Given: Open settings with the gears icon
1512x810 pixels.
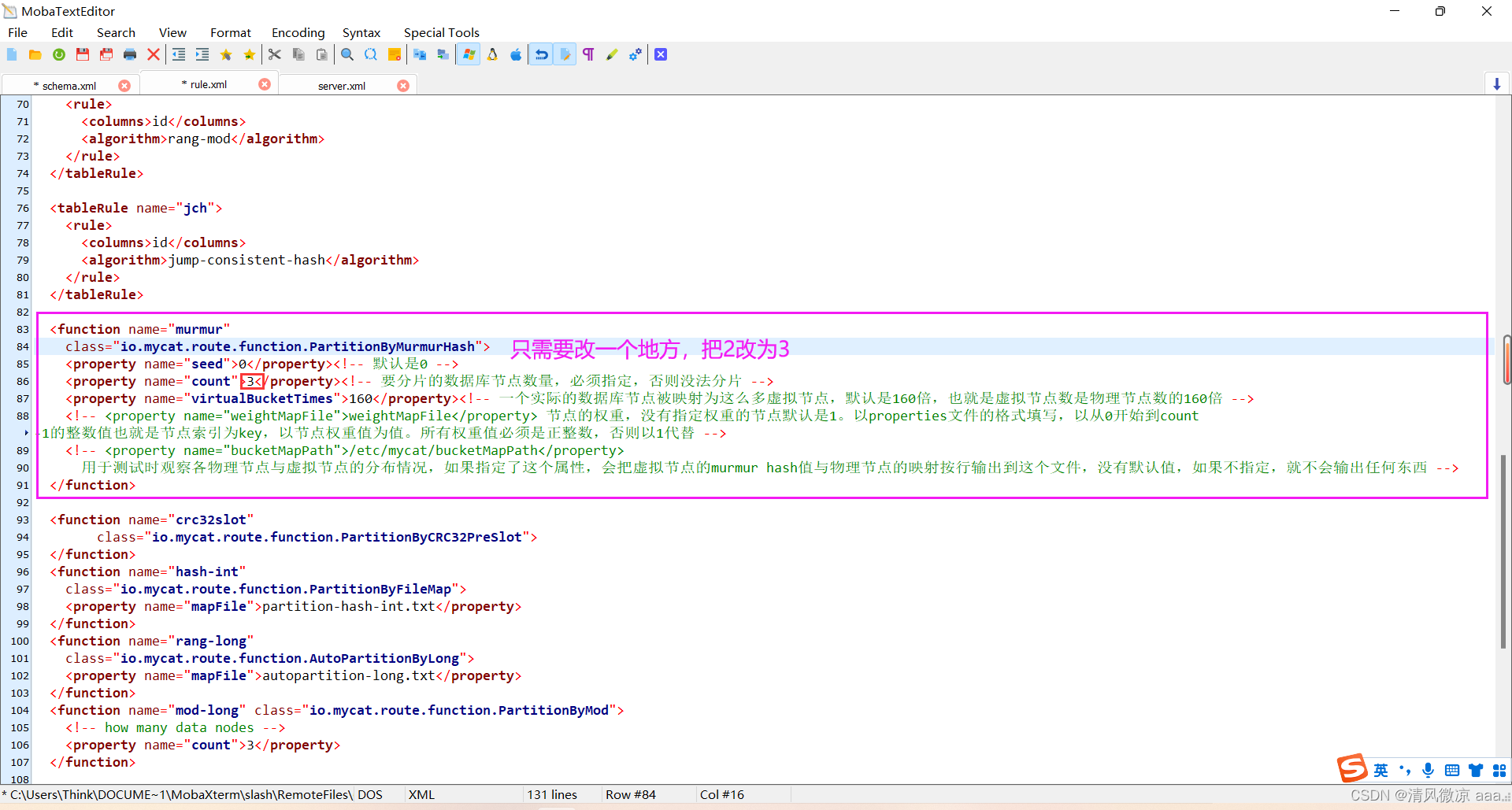Looking at the screenshot, I should 636,54.
